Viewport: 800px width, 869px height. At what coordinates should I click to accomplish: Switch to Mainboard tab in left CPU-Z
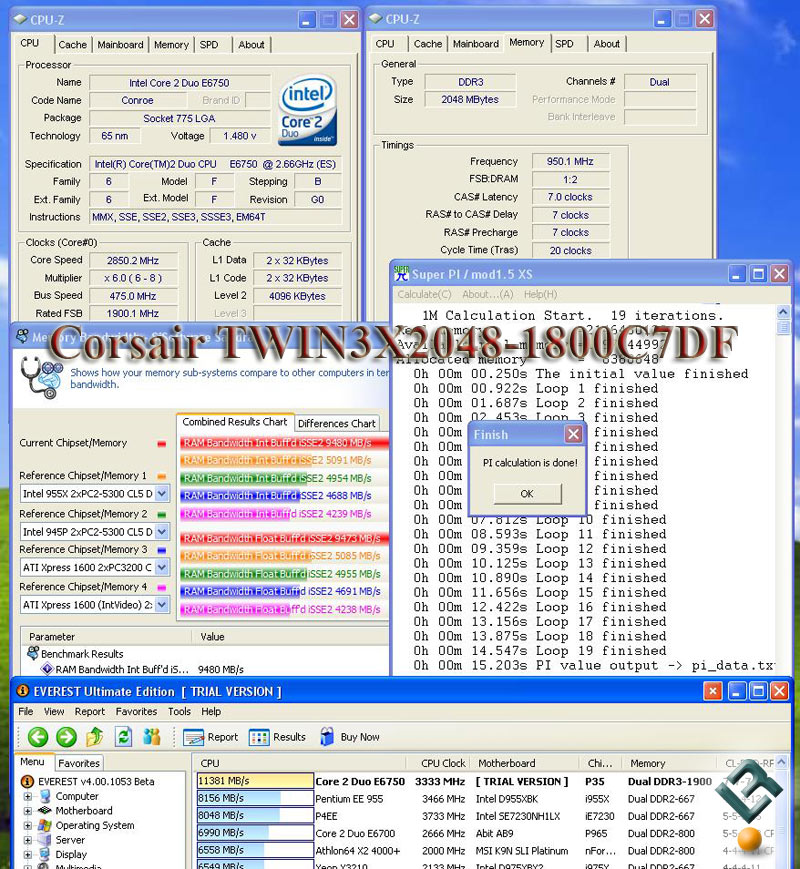point(120,45)
